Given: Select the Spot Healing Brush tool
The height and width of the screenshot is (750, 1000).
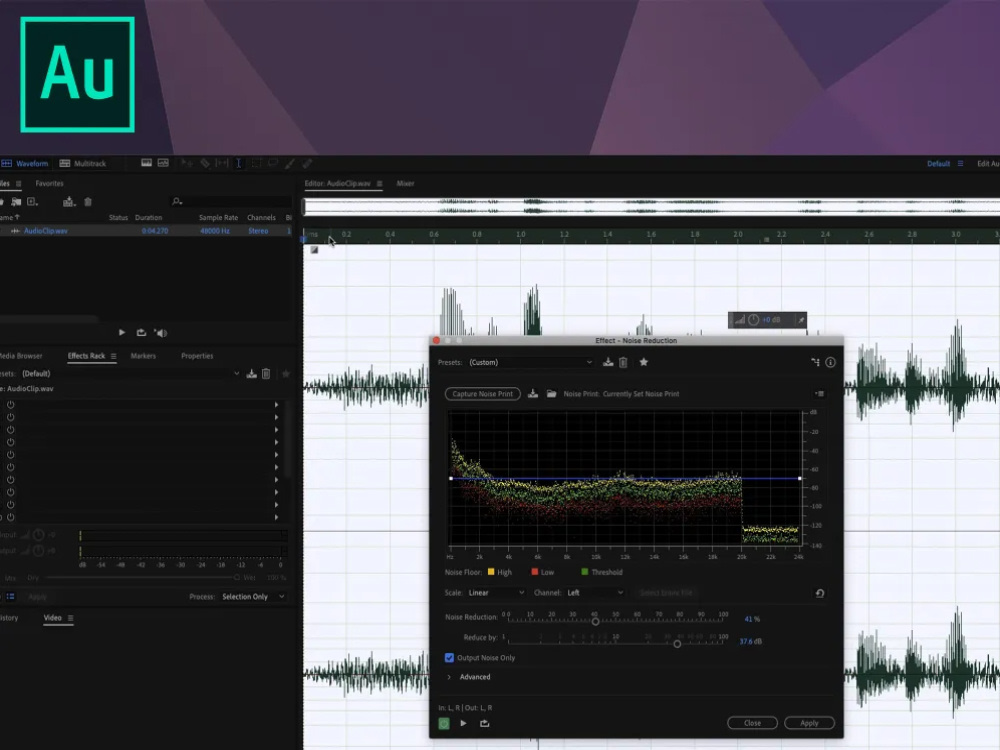Looking at the screenshot, I should click(x=307, y=163).
